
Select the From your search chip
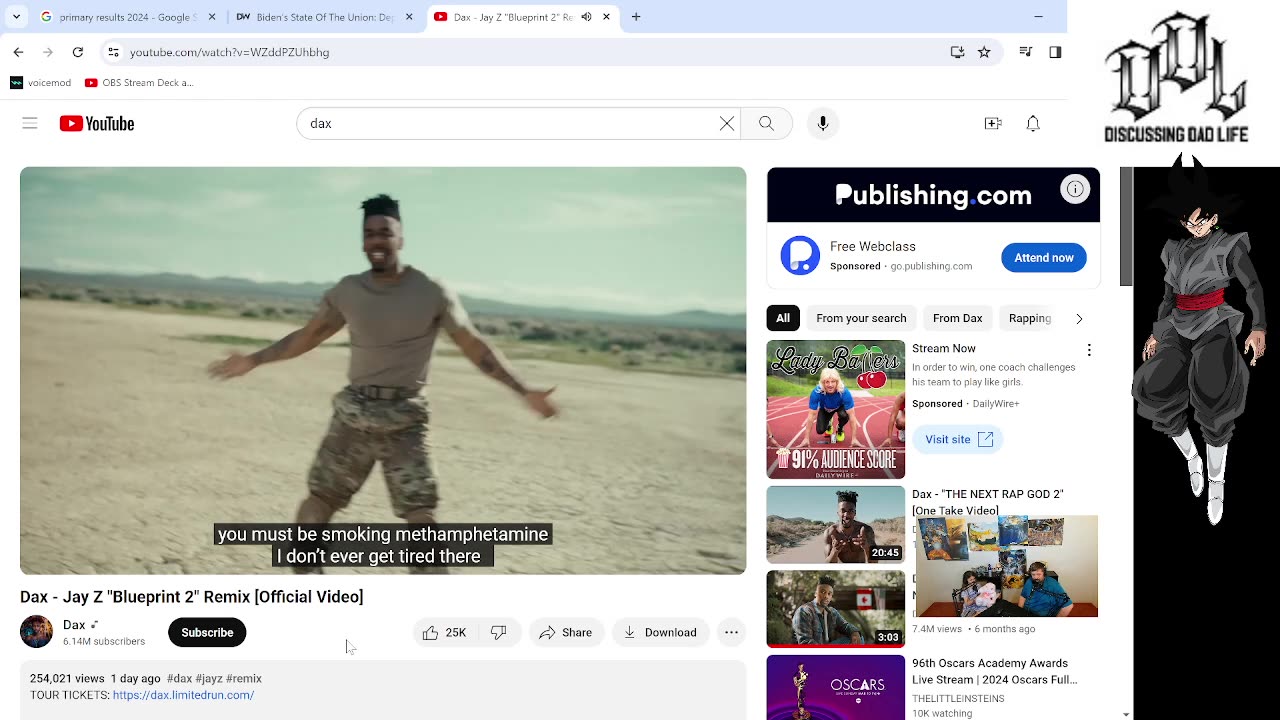861,318
